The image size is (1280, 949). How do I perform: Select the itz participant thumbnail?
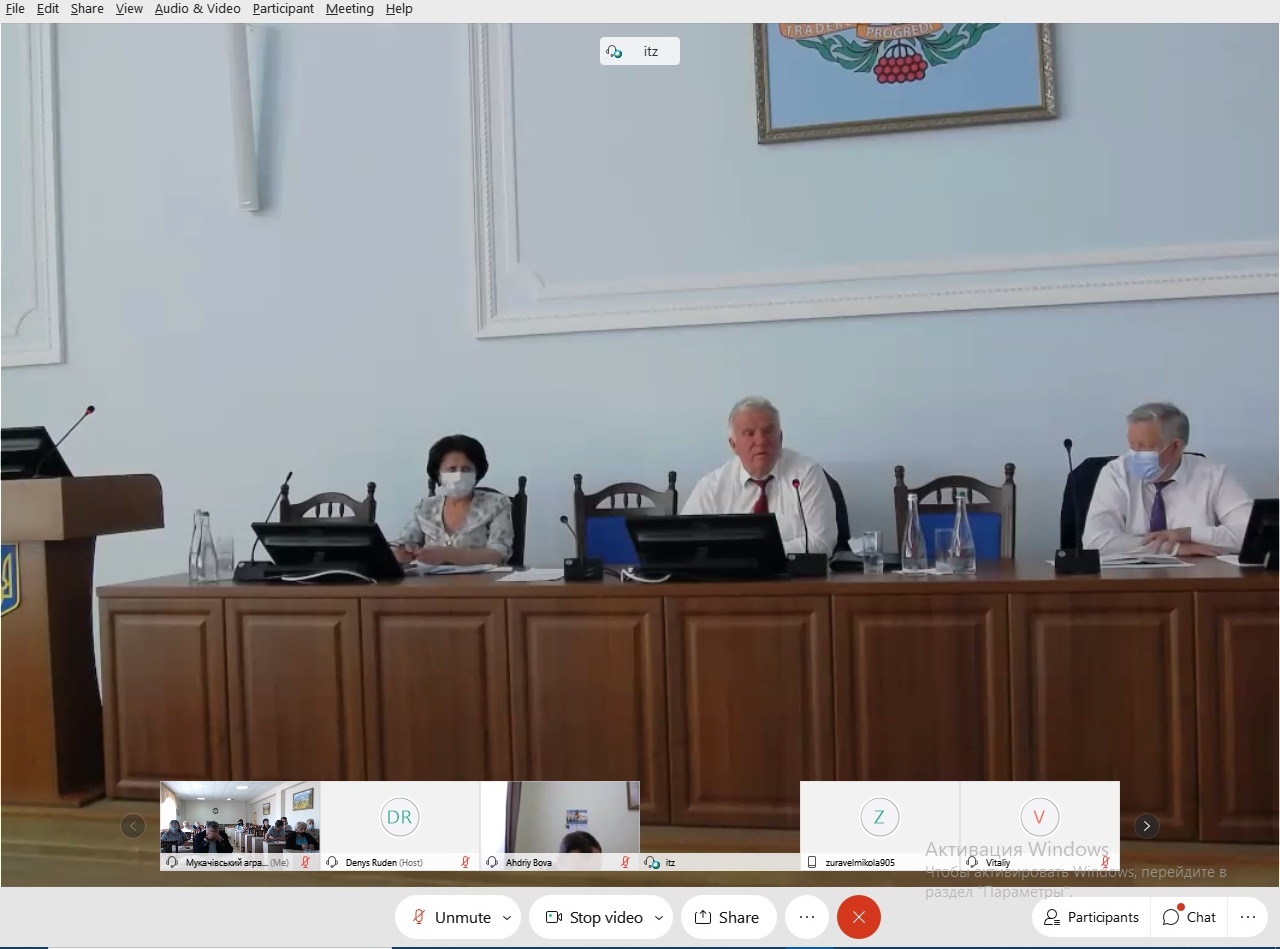[x=720, y=826]
